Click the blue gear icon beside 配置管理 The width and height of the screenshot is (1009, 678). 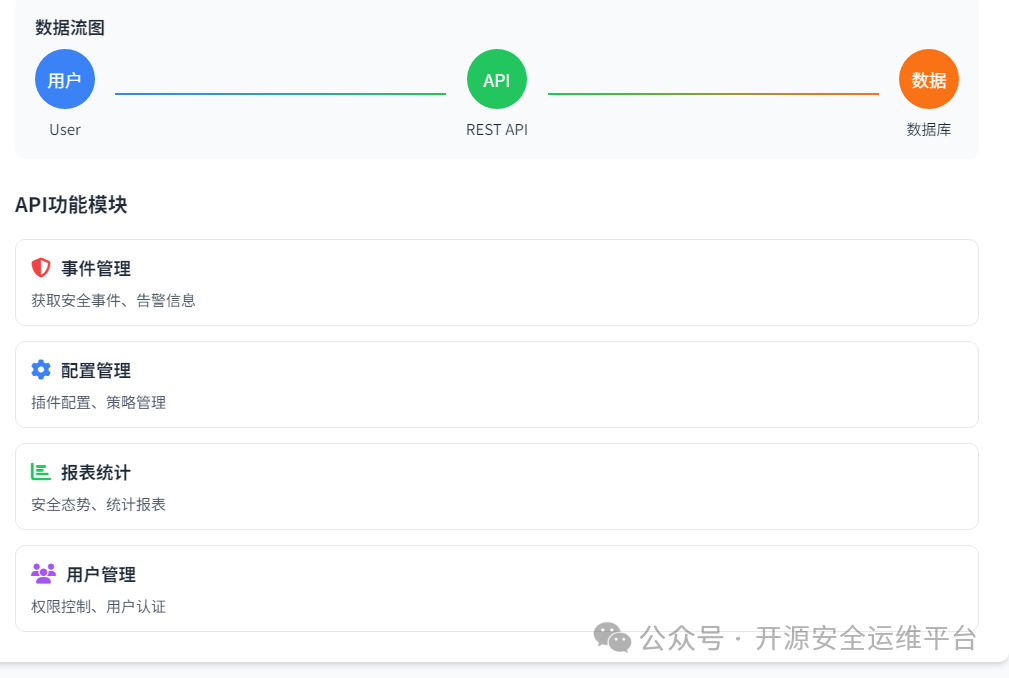pos(41,370)
